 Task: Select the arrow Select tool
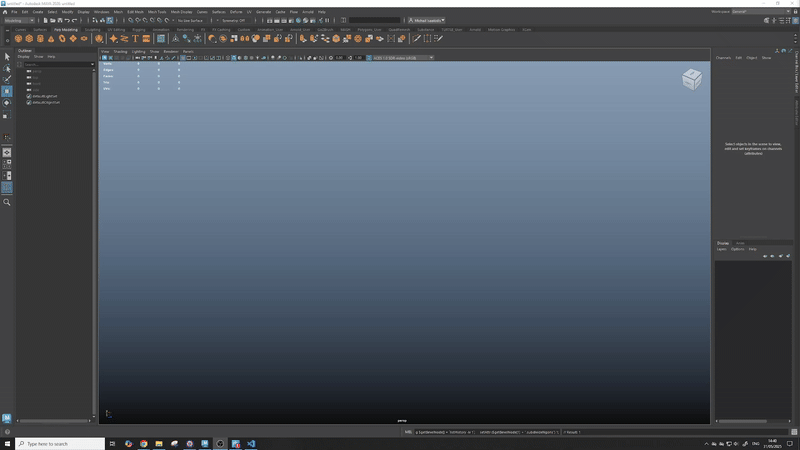(x=6, y=56)
